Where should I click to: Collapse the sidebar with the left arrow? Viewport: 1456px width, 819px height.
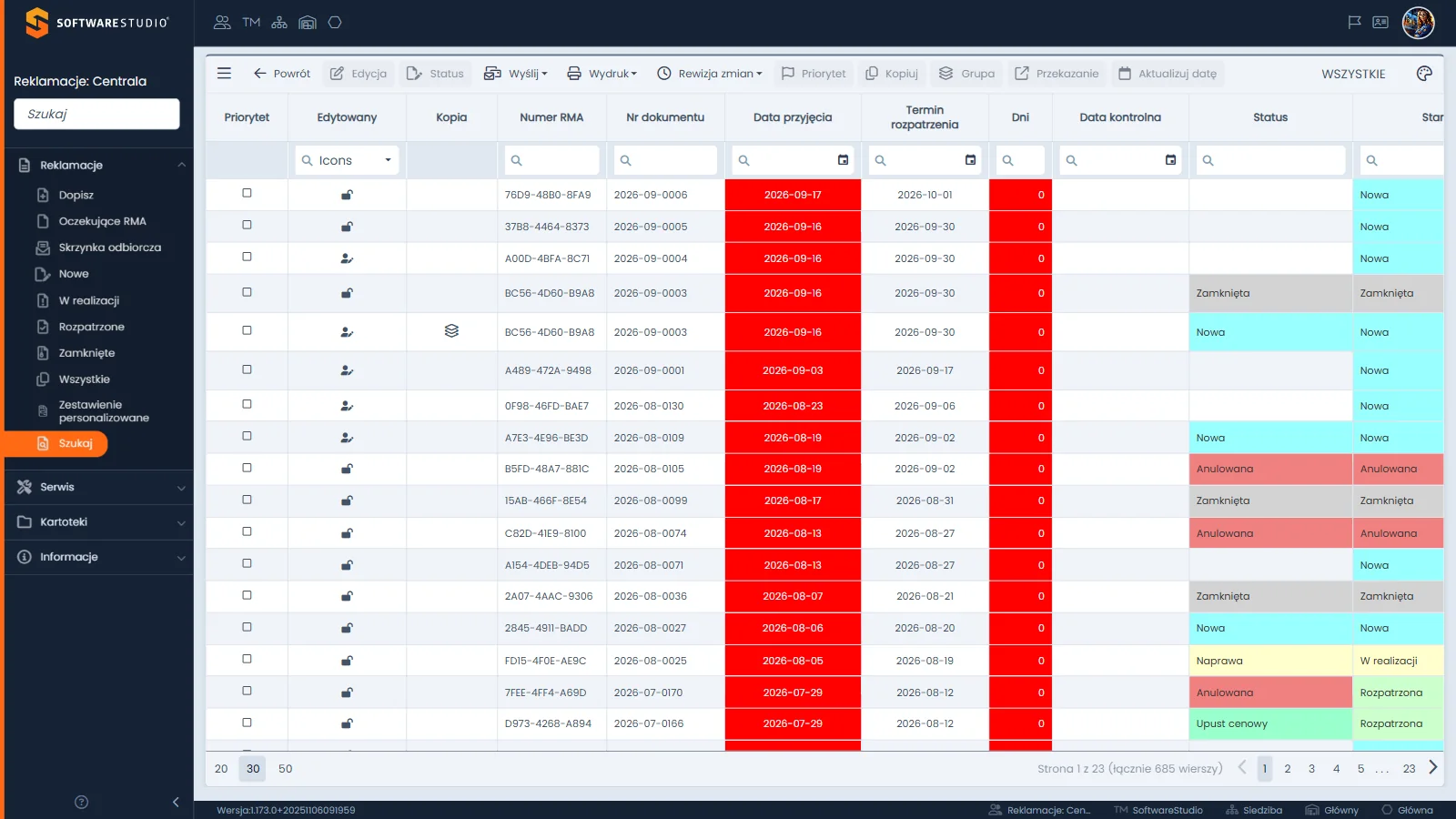tap(176, 802)
